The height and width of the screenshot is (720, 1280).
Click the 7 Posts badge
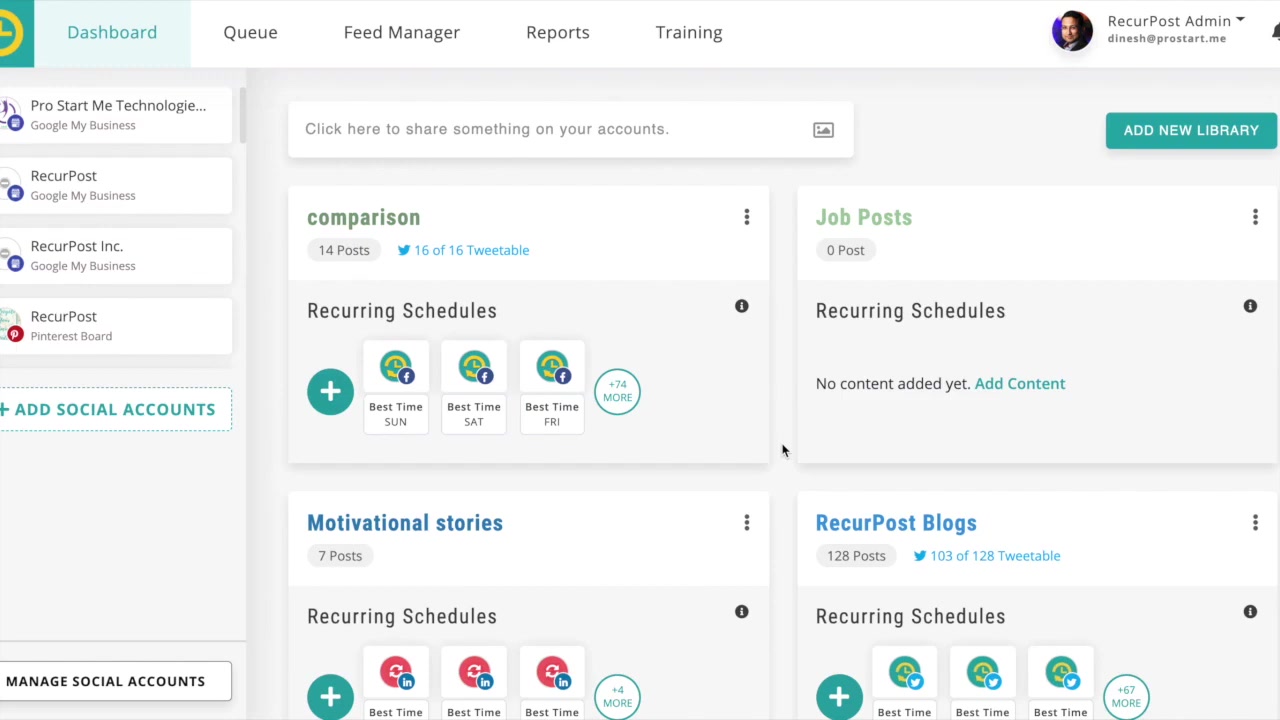[x=340, y=556]
